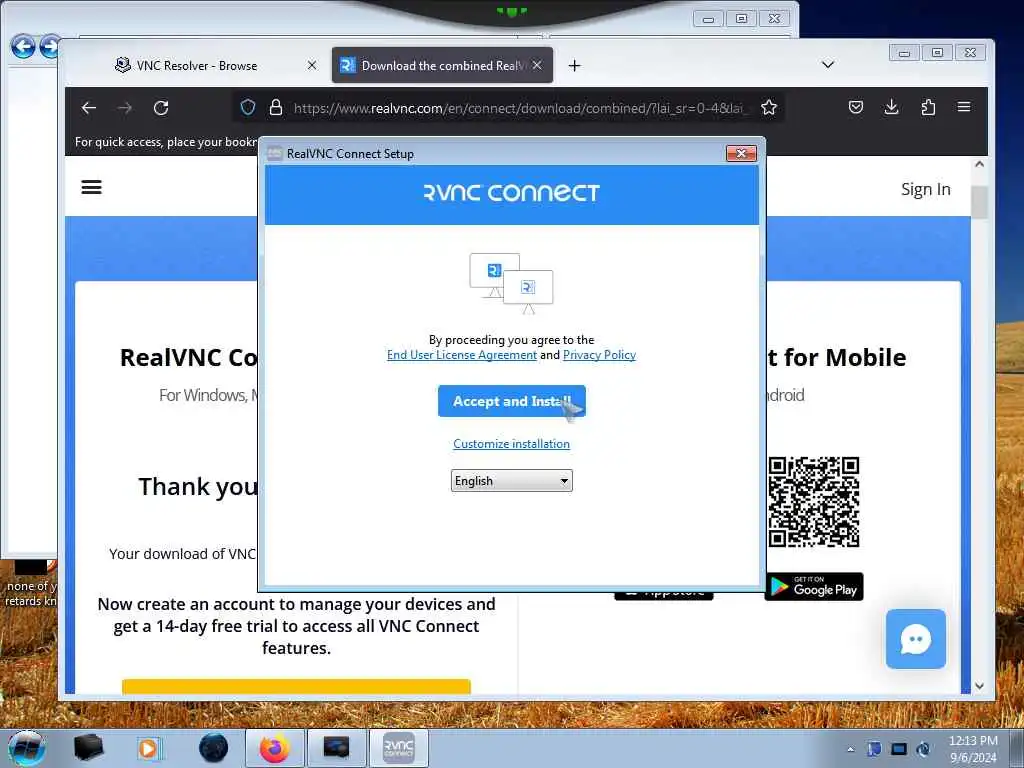Click the flag icon in system tray
The image size is (1024, 768).
tap(874, 749)
